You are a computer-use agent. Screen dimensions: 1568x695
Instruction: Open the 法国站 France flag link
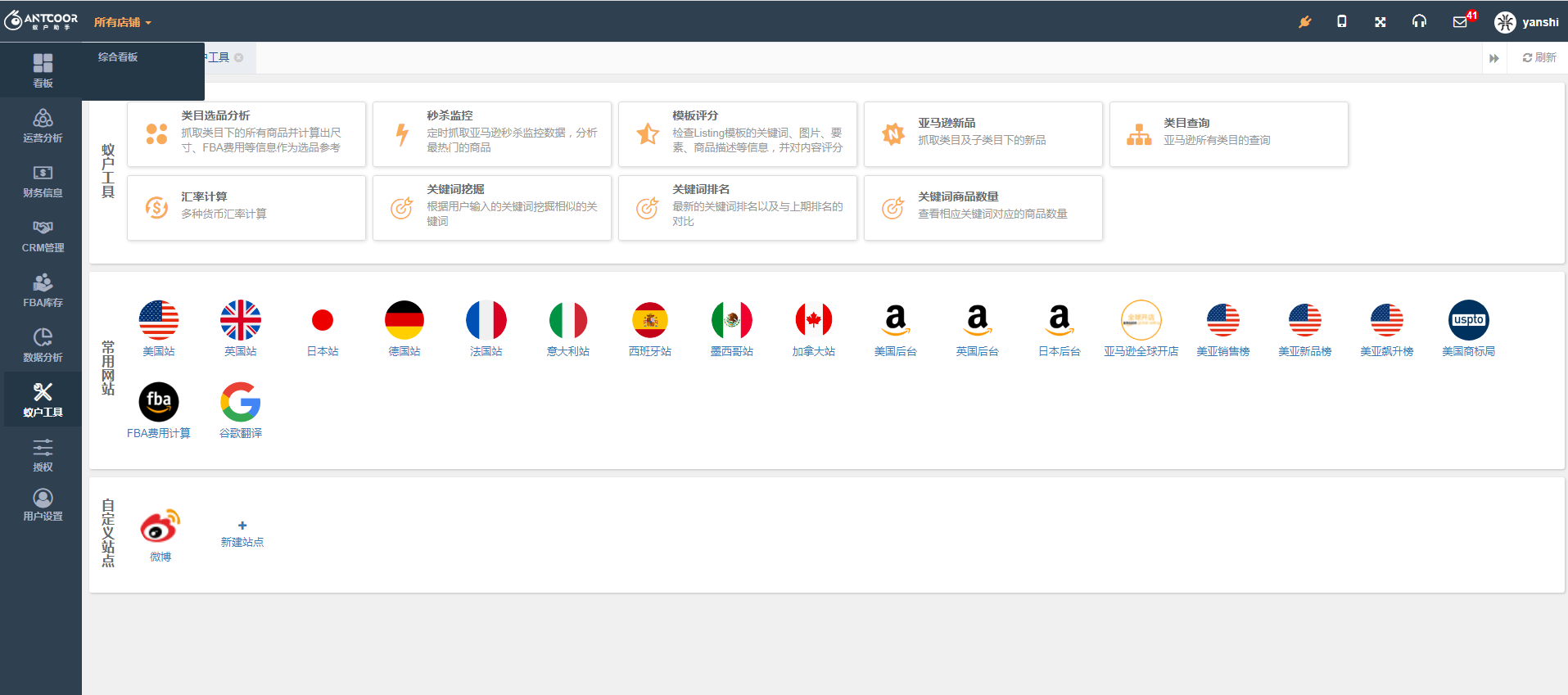pos(486,328)
